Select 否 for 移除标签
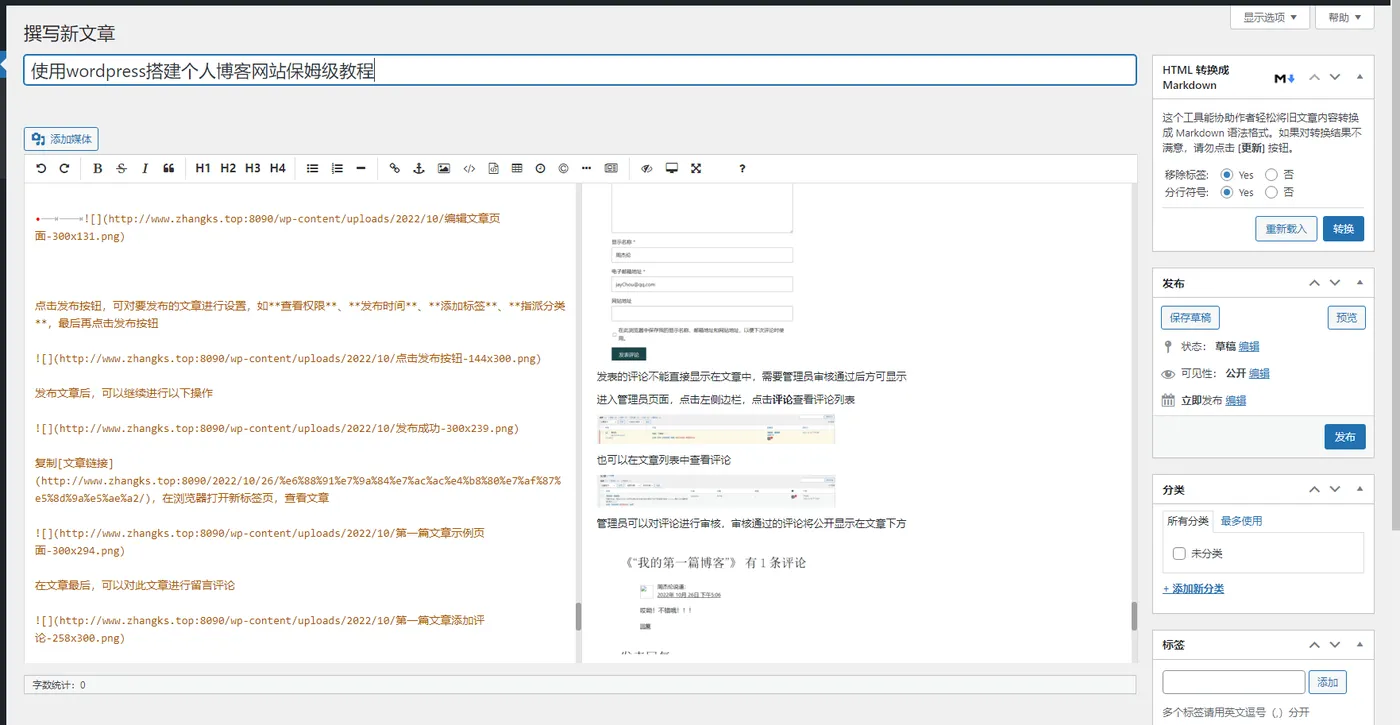Image resolution: width=1400 pixels, height=725 pixels. [1271, 175]
